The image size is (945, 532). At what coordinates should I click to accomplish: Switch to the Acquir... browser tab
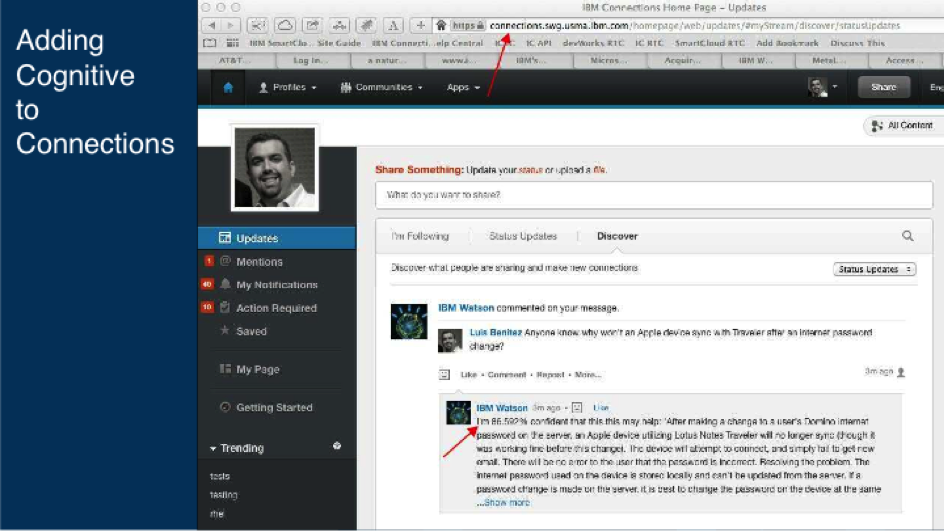(685, 60)
